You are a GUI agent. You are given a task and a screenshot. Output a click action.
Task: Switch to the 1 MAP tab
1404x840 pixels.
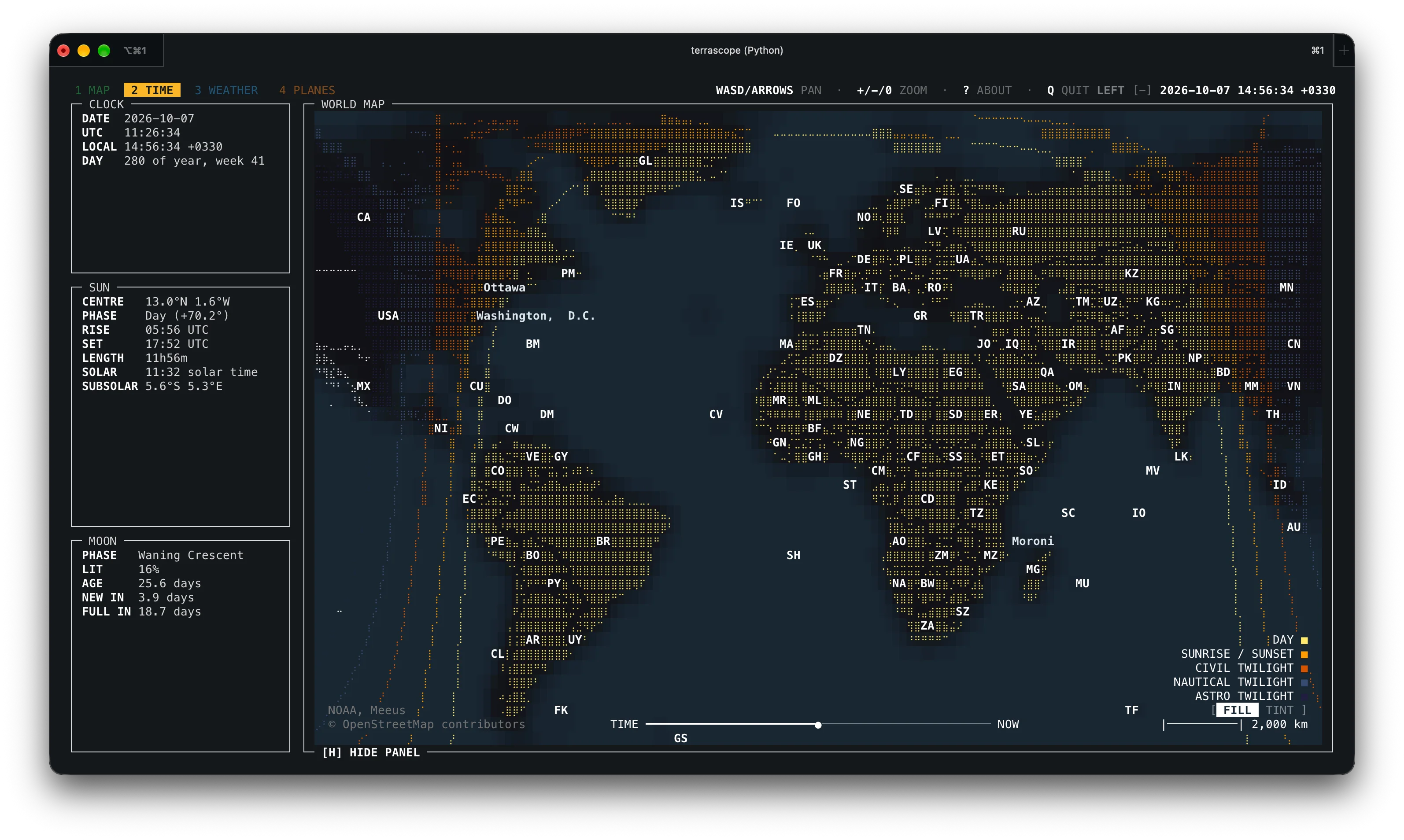pos(92,90)
